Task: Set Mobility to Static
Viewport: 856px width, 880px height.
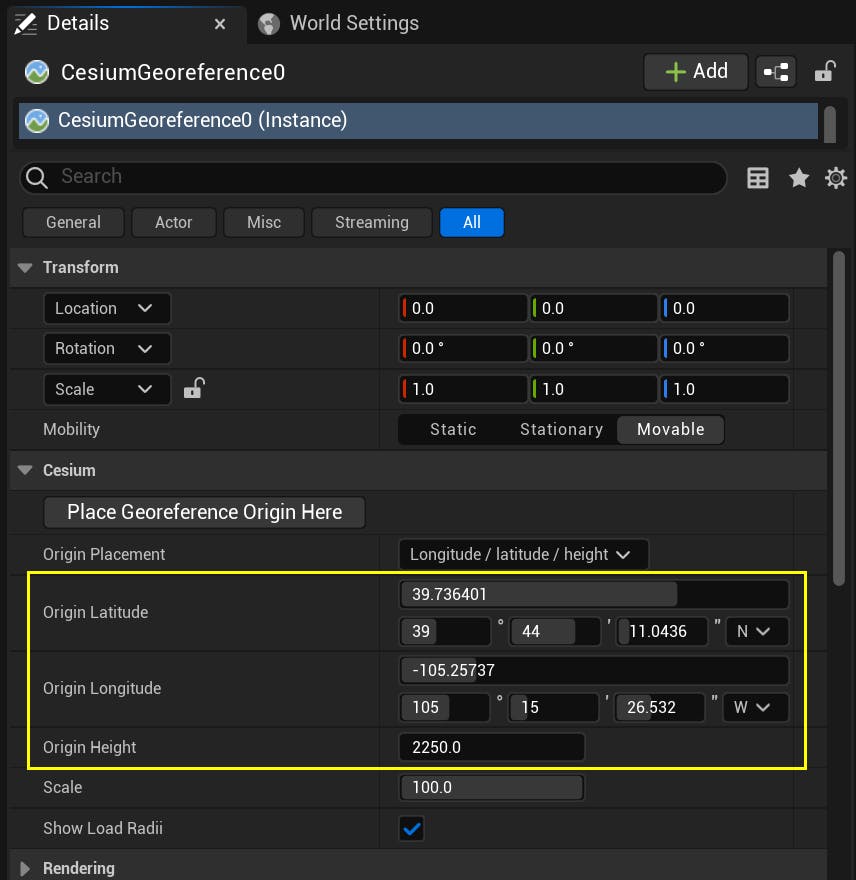Action: point(452,429)
